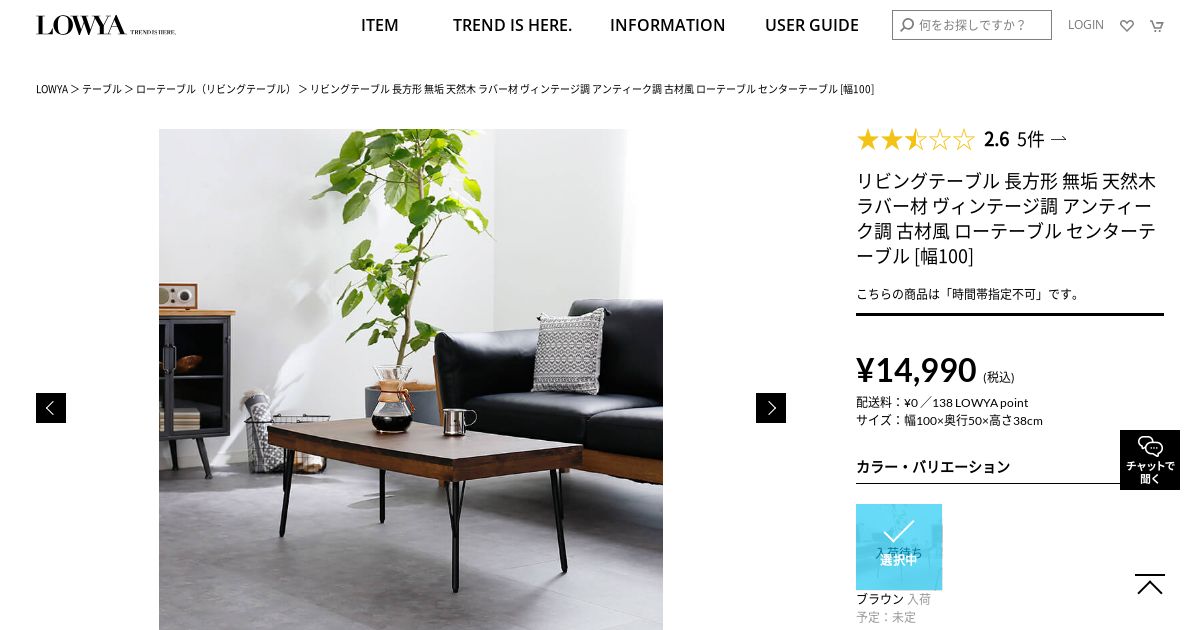Screen dimensions: 1200x630
Task: Click the LOWYA logo
Action: click(106, 25)
